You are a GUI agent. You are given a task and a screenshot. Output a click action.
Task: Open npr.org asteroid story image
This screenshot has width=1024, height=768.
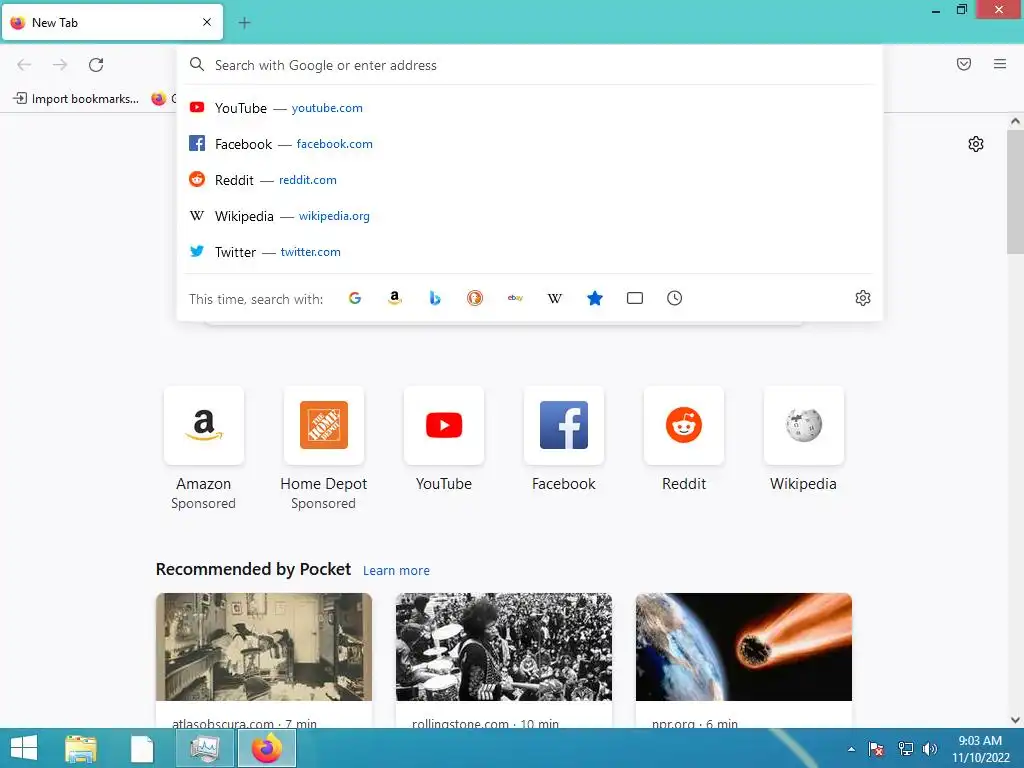point(744,647)
